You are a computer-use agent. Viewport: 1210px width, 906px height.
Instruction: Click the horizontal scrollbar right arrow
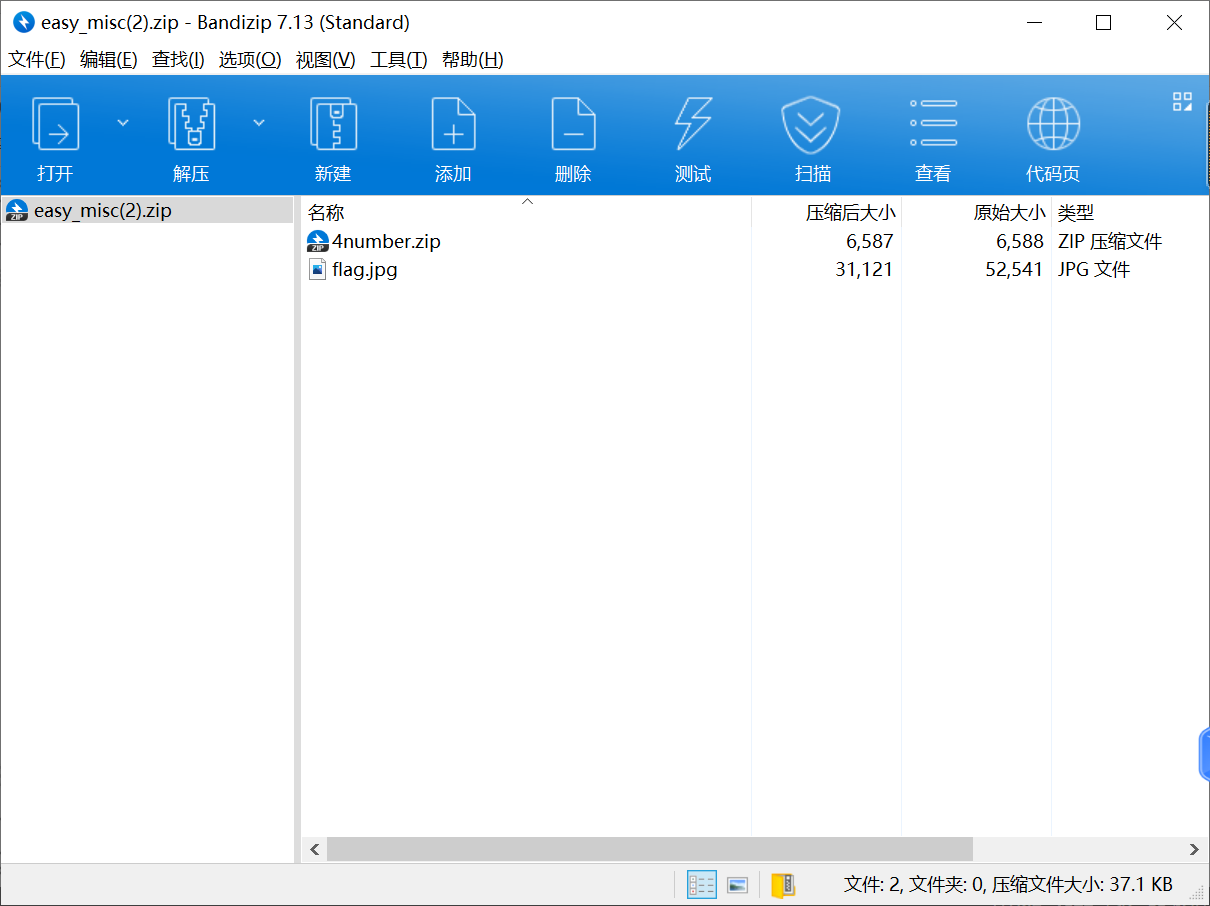pos(1194,849)
